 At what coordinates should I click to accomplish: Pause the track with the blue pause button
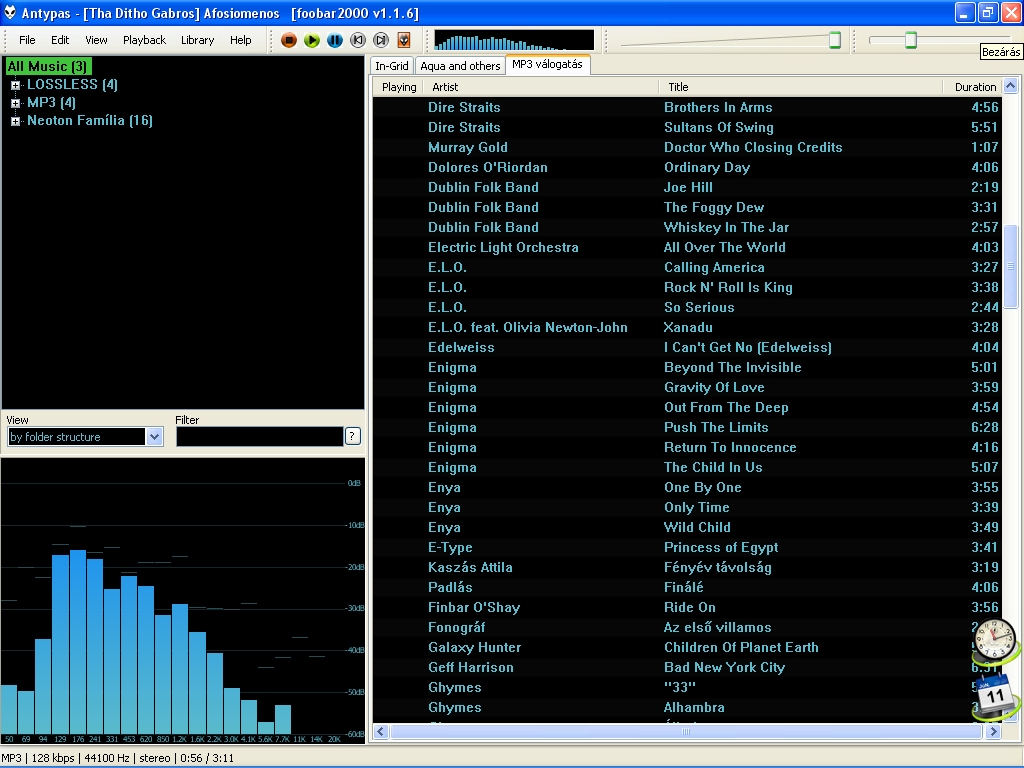(x=334, y=40)
